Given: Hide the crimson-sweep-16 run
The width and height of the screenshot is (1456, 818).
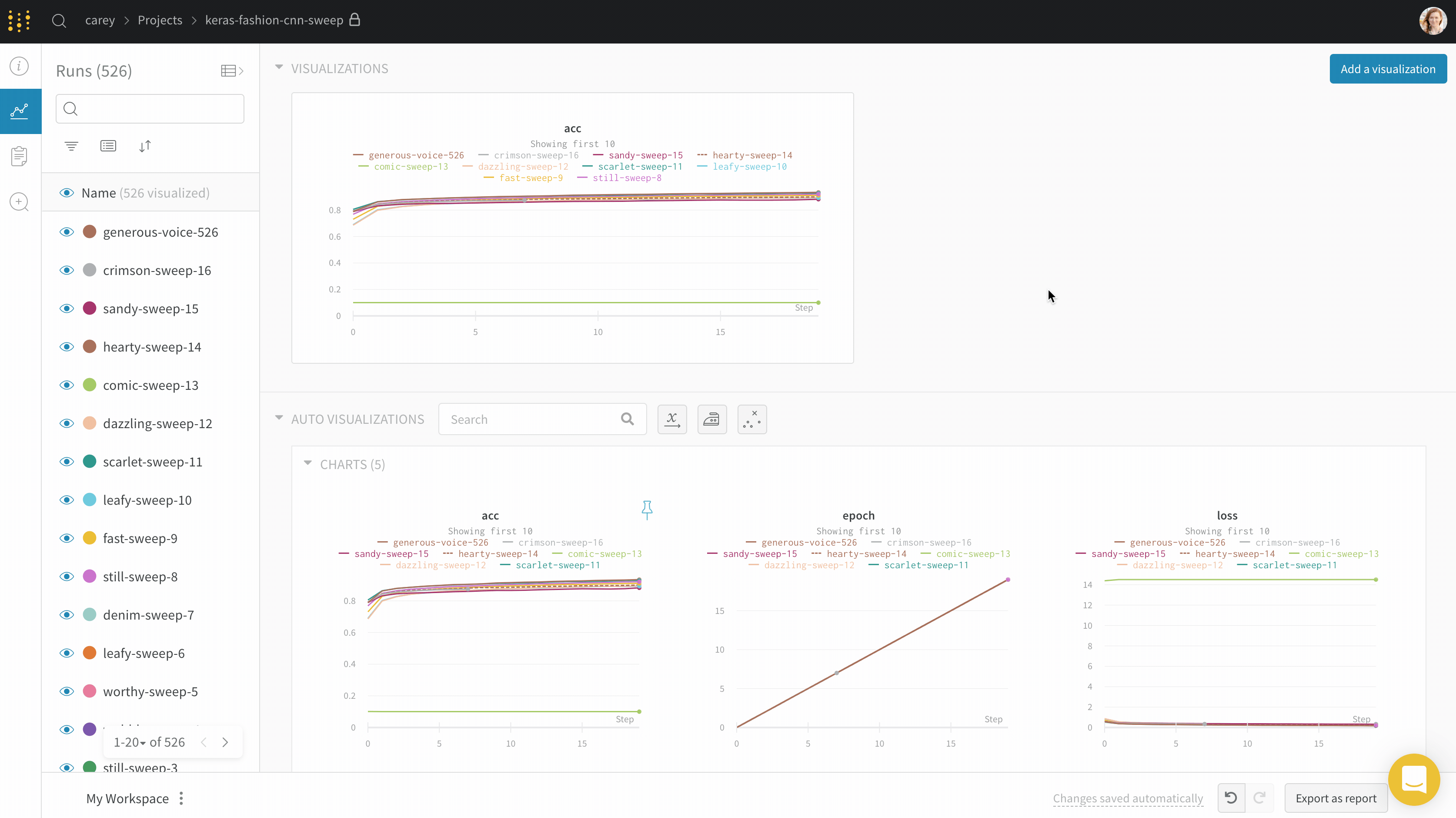Looking at the screenshot, I should coord(66,270).
